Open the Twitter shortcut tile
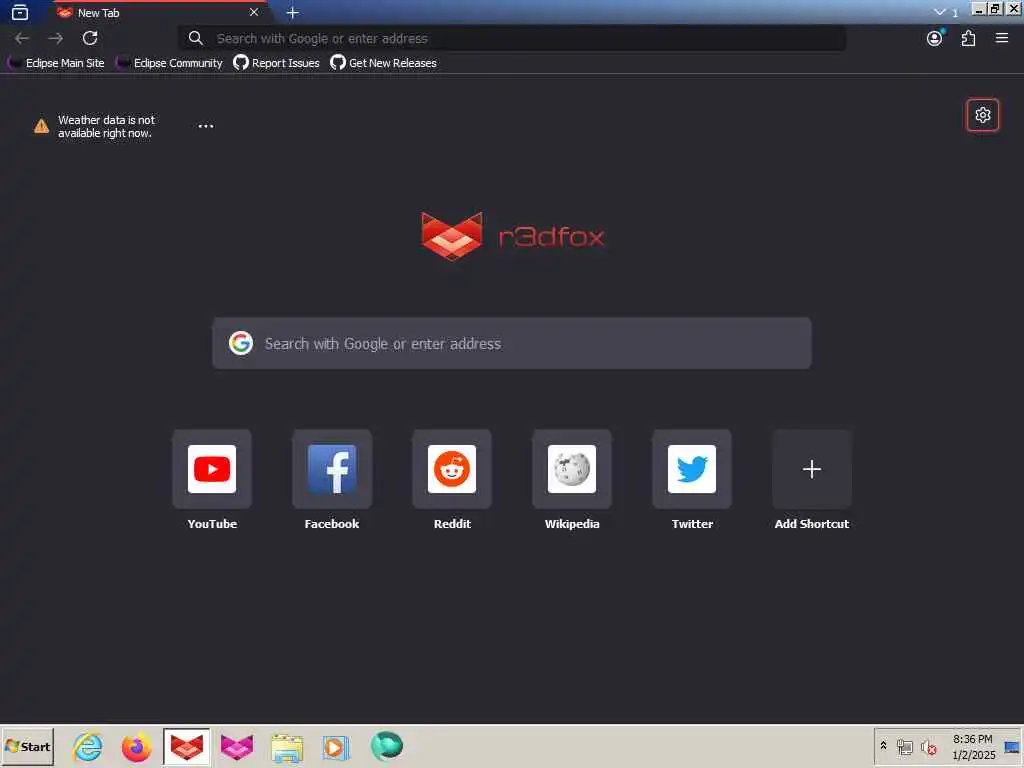Screen dimensions: 1024x768 tap(692, 470)
